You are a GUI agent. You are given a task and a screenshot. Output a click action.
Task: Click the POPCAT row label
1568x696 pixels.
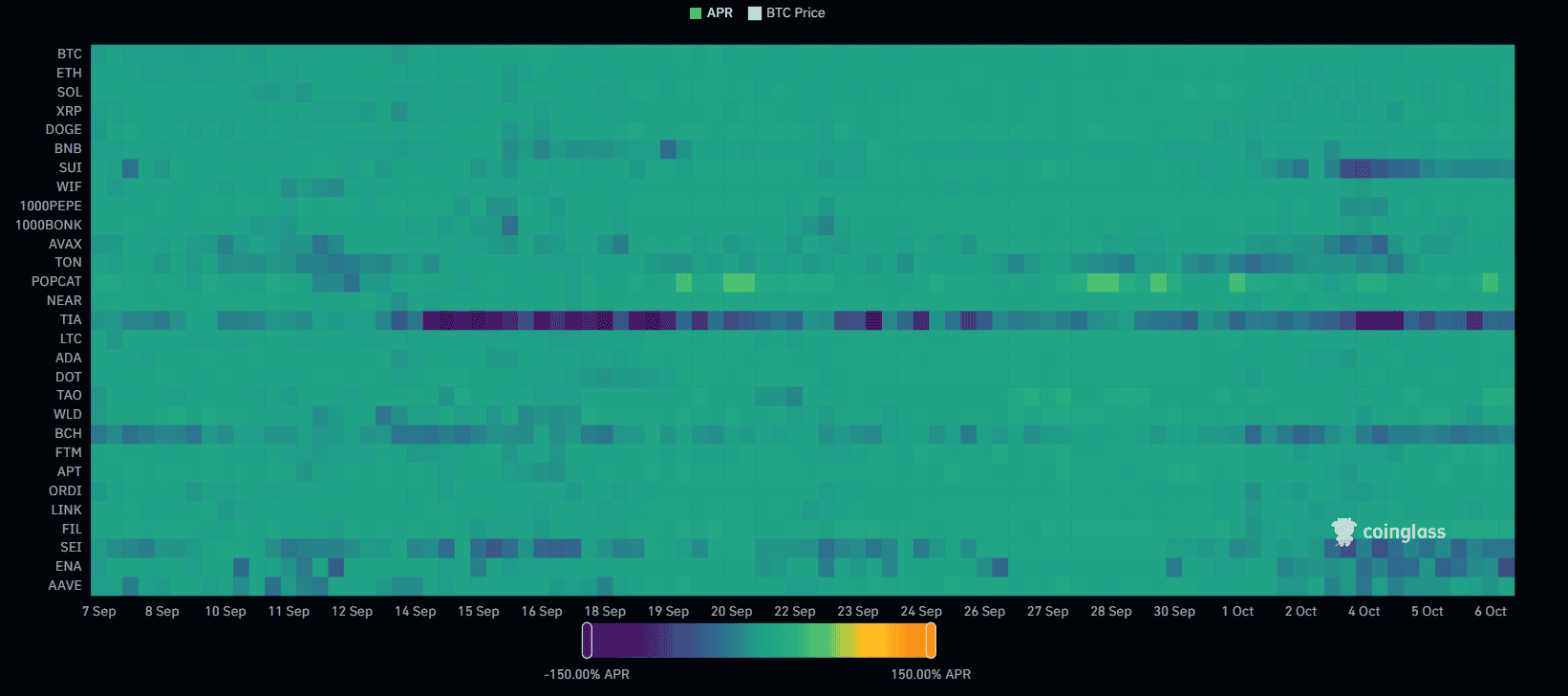pyautogui.click(x=56, y=281)
